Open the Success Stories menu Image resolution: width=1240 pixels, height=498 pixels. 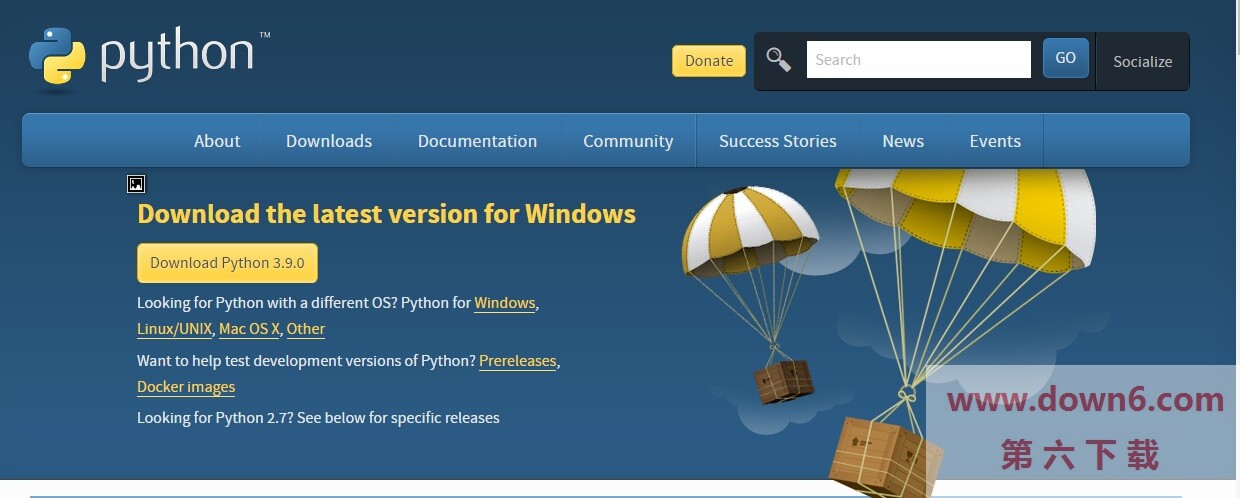(777, 141)
